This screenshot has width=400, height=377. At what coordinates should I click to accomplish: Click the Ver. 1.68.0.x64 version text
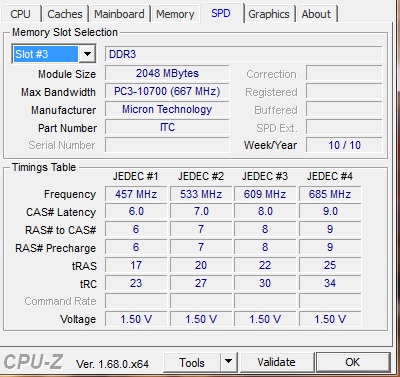tap(112, 364)
